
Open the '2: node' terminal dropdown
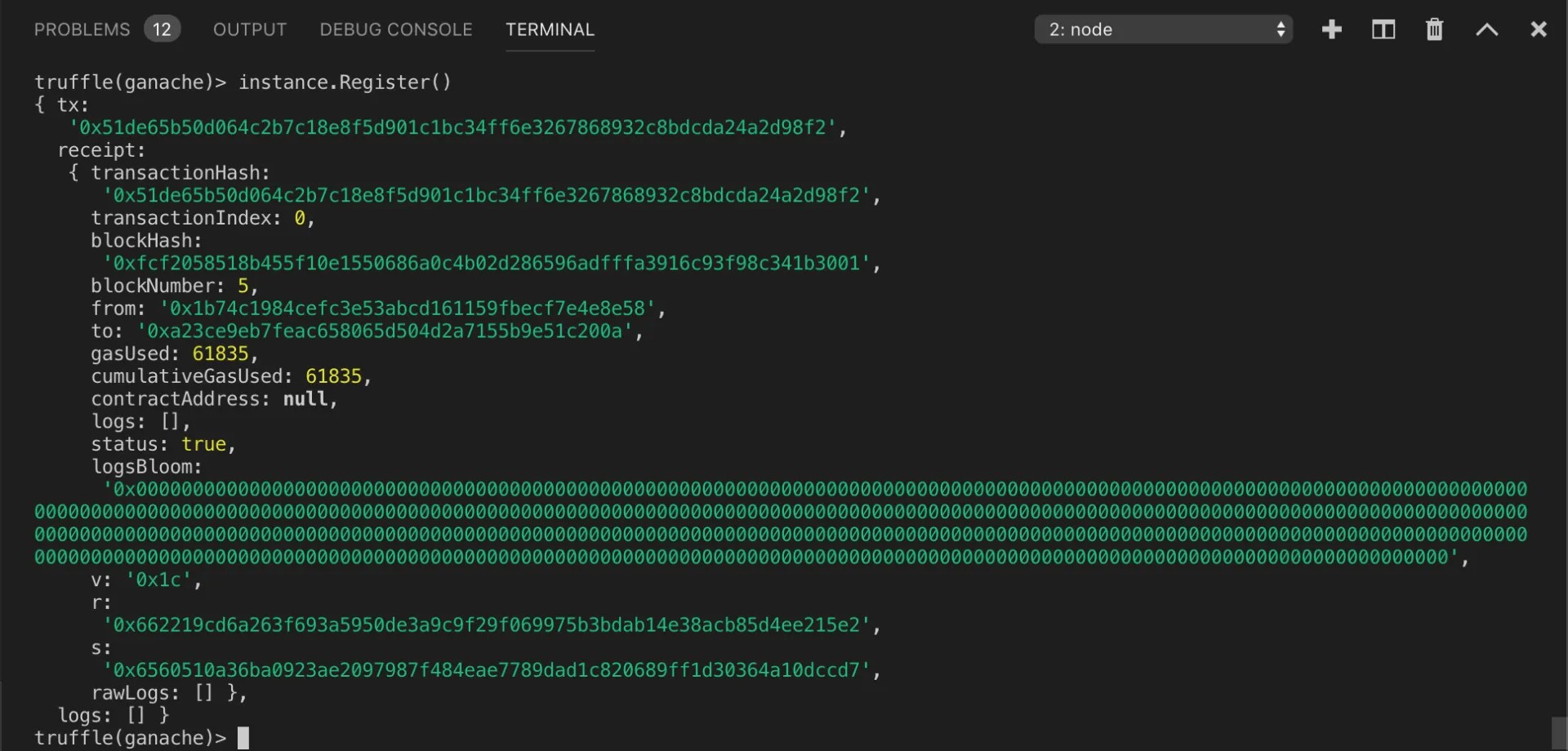[x=1151, y=29]
